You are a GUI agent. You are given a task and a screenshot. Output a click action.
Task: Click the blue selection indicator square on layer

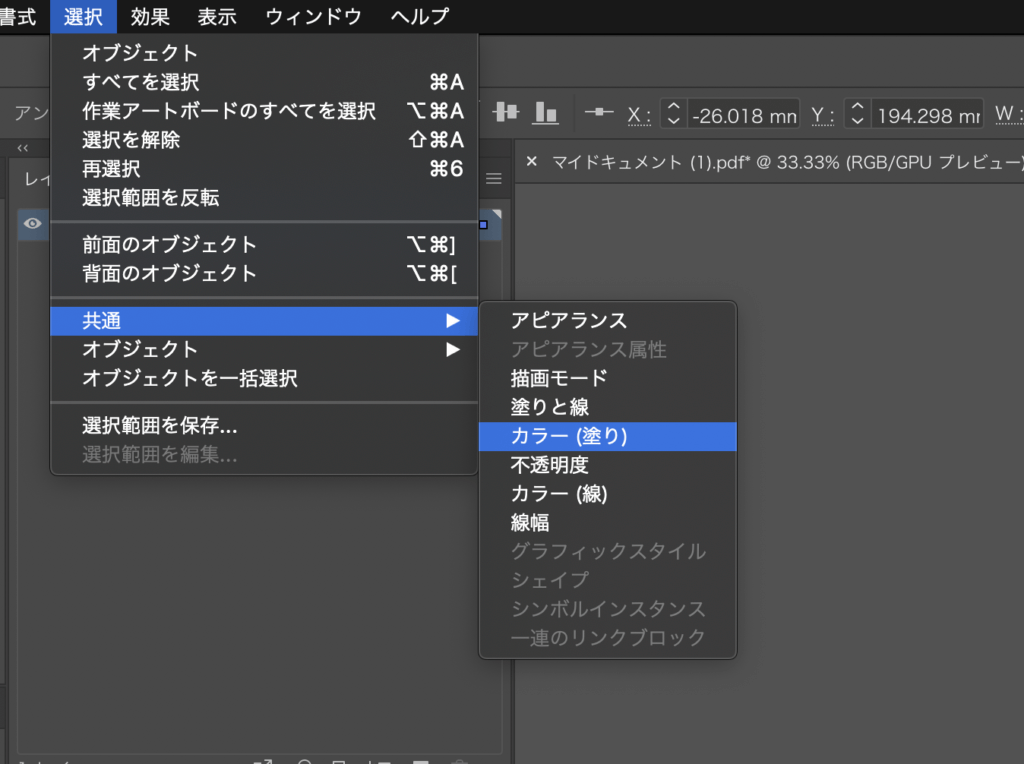[x=484, y=224]
